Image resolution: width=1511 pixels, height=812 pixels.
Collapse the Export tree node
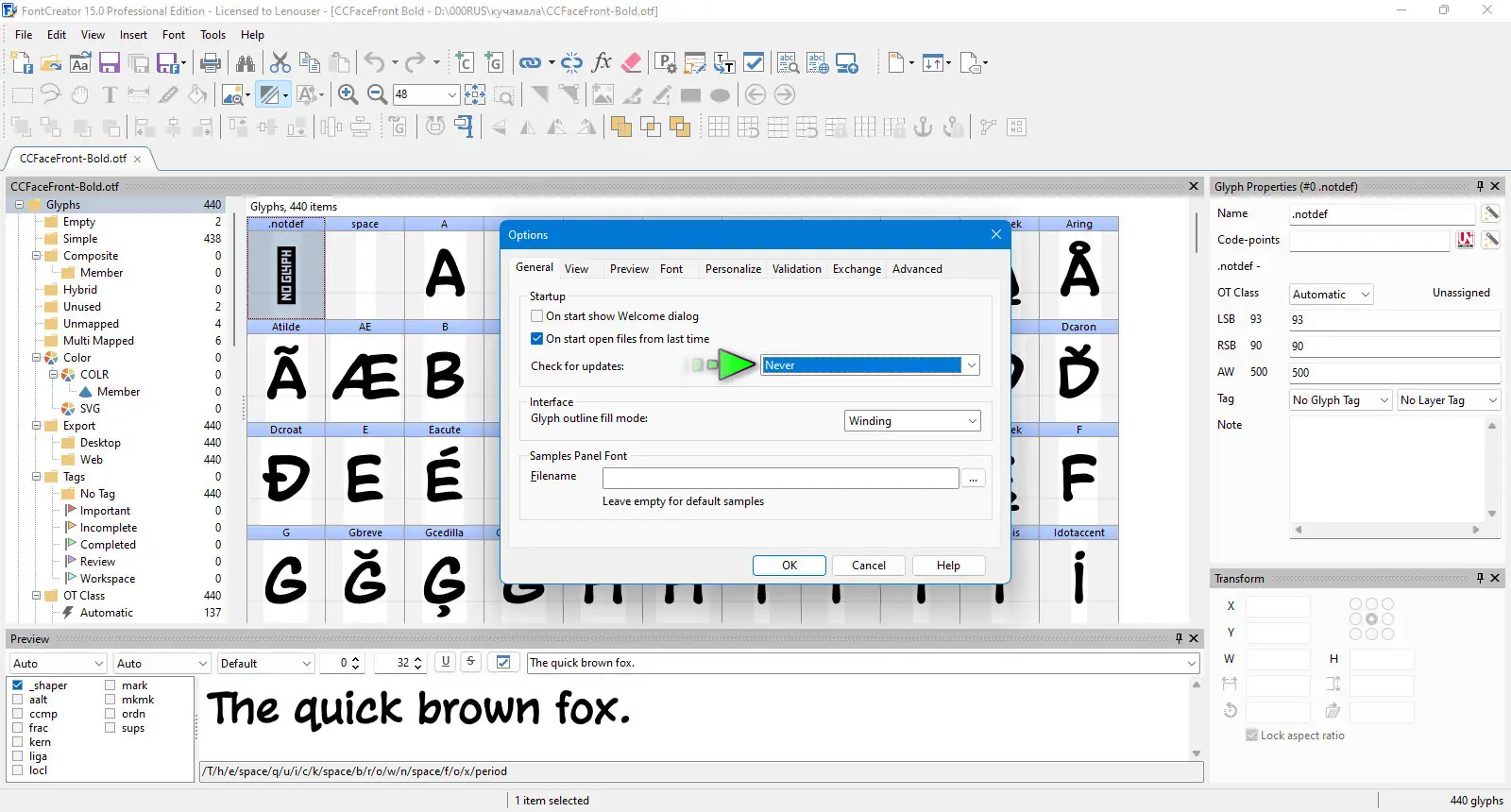tap(37, 426)
